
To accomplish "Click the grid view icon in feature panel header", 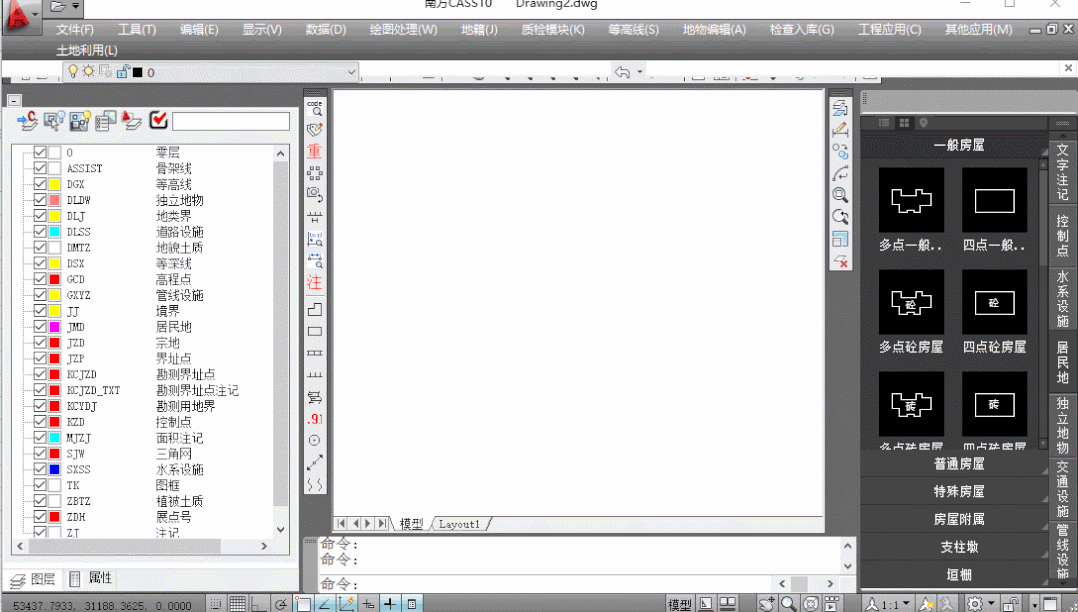I will (904, 122).
